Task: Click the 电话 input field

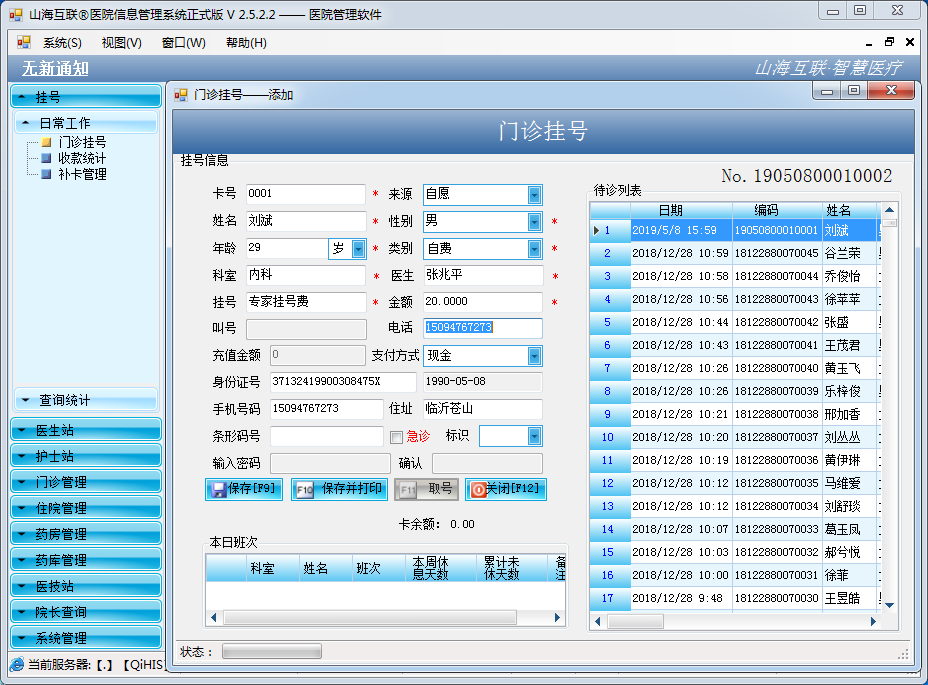Action: (x=482, y=328)
